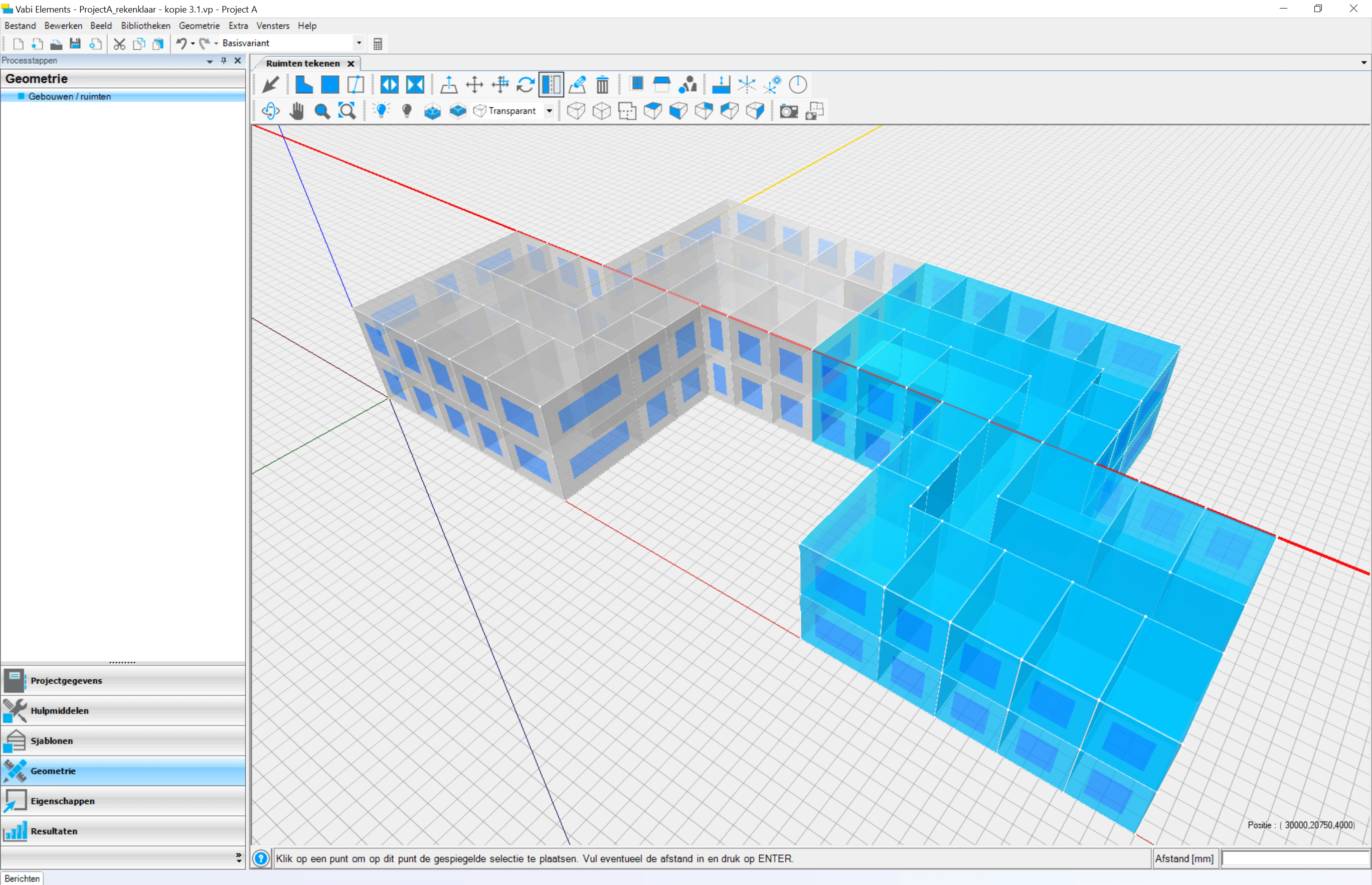This screenshot has width=1372, height=885.
Task: Click the repair geometry bandage icon
Action: [577, 85]
